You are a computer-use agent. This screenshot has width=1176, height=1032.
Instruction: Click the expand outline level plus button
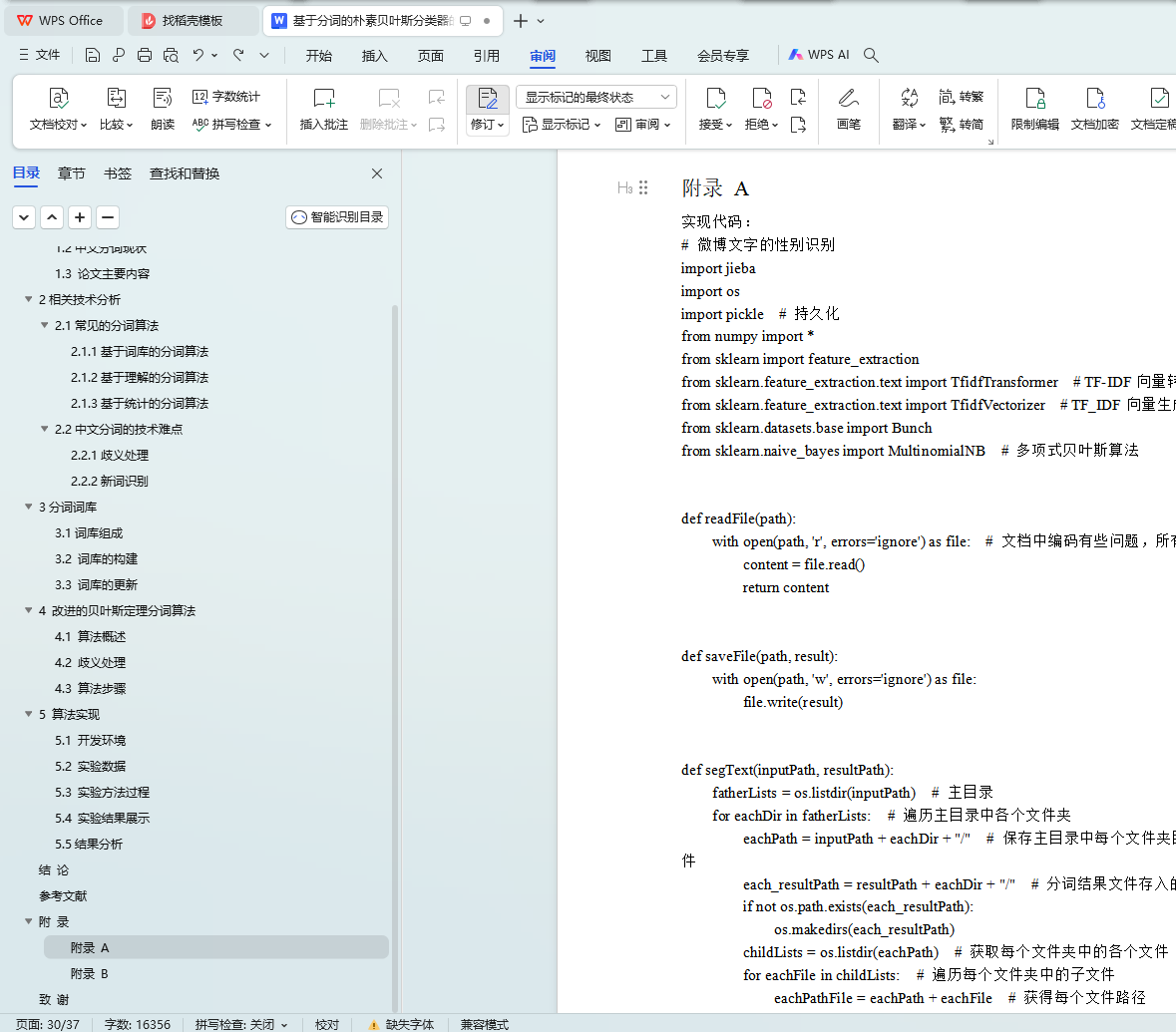point(80,217)
